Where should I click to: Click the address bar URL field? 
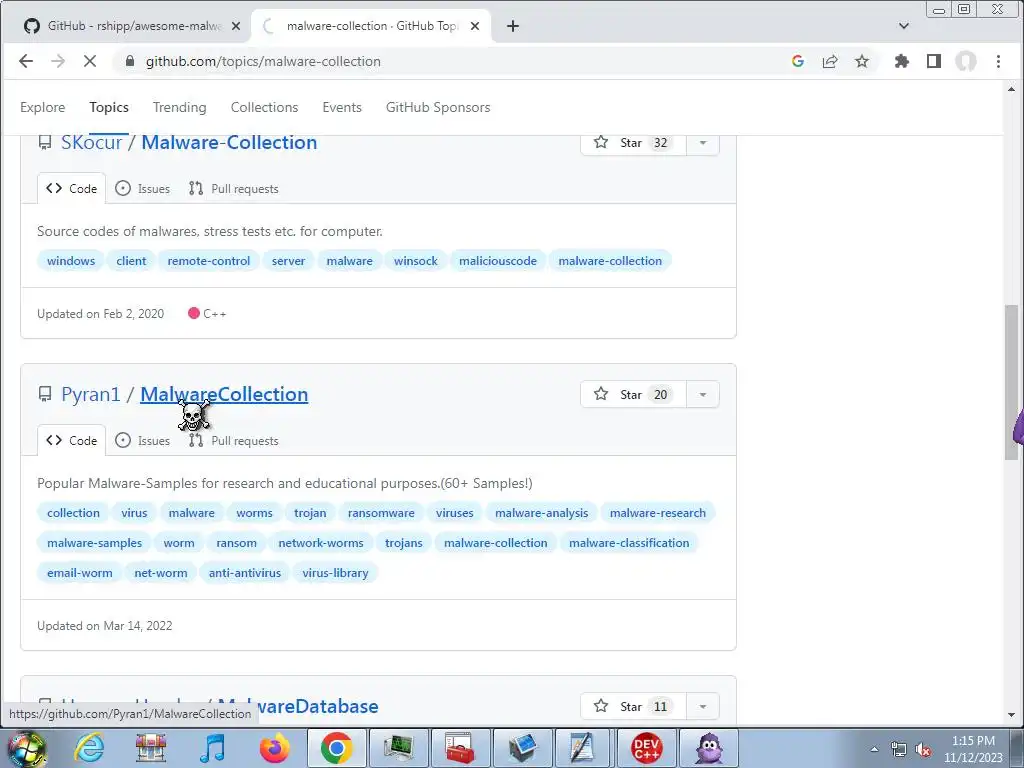click(451, 61)
